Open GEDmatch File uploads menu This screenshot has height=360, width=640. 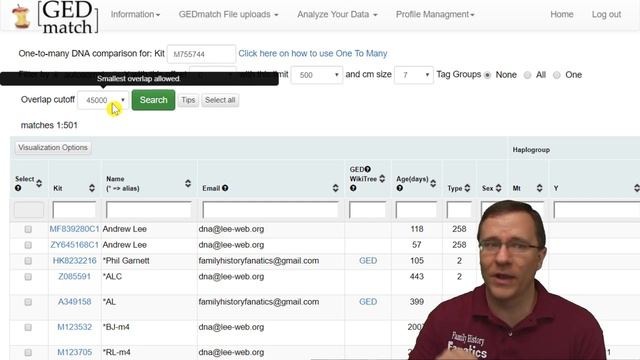pos(229,14)
